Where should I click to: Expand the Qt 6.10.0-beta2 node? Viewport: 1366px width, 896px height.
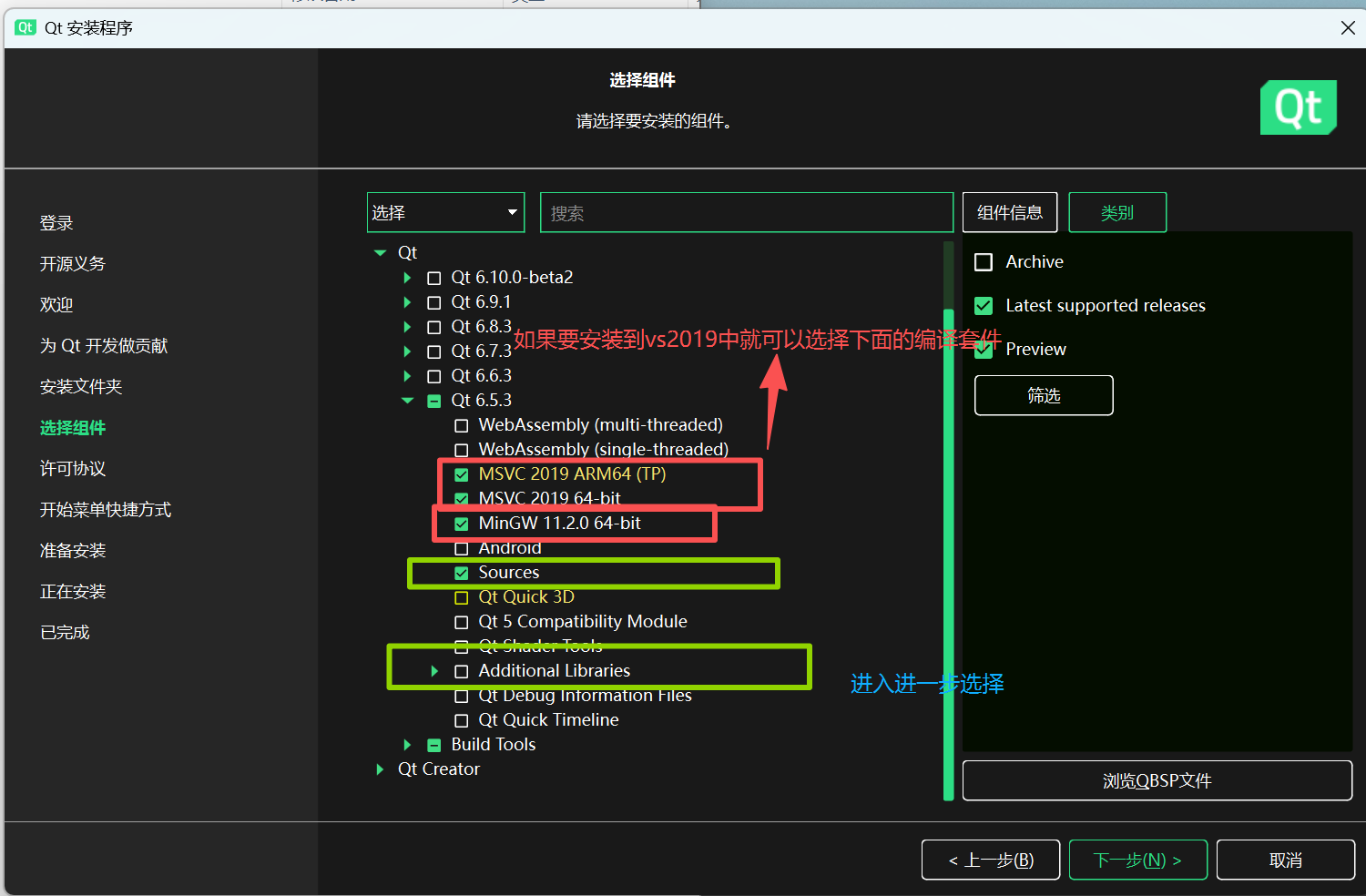407,278
